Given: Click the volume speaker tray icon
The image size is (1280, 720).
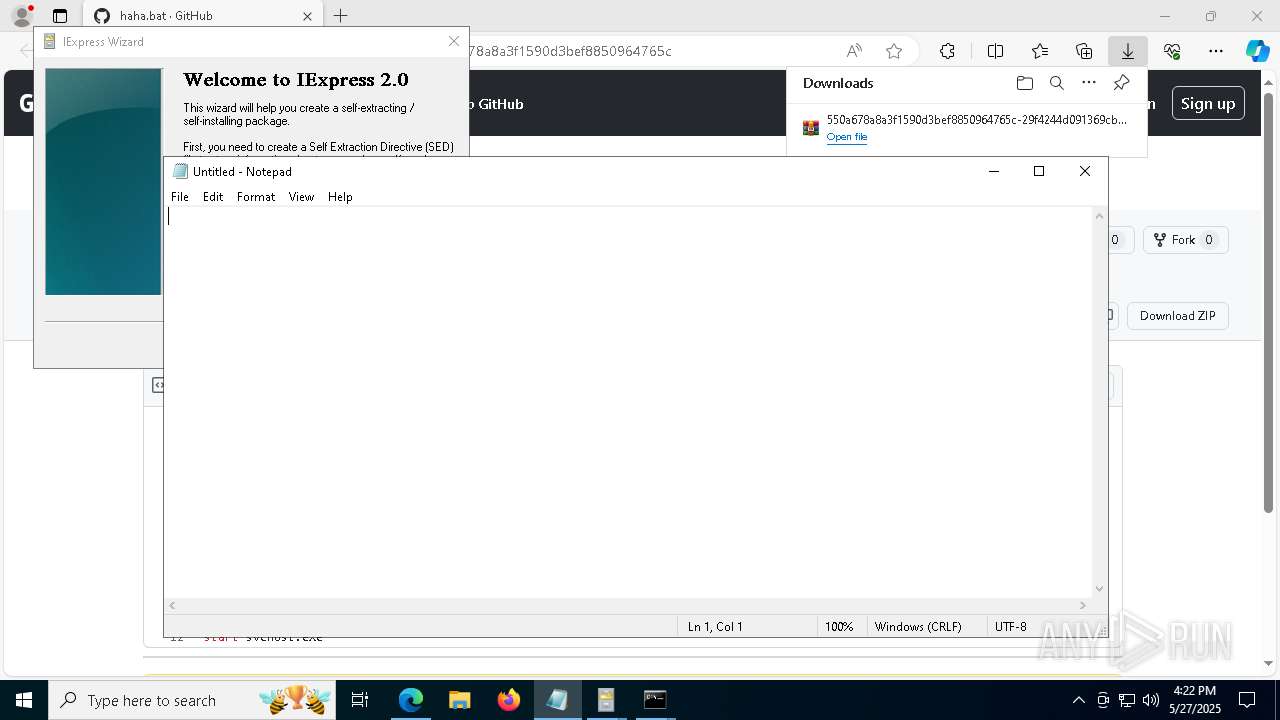Looking at the screenshot, I should [1150, 700].
